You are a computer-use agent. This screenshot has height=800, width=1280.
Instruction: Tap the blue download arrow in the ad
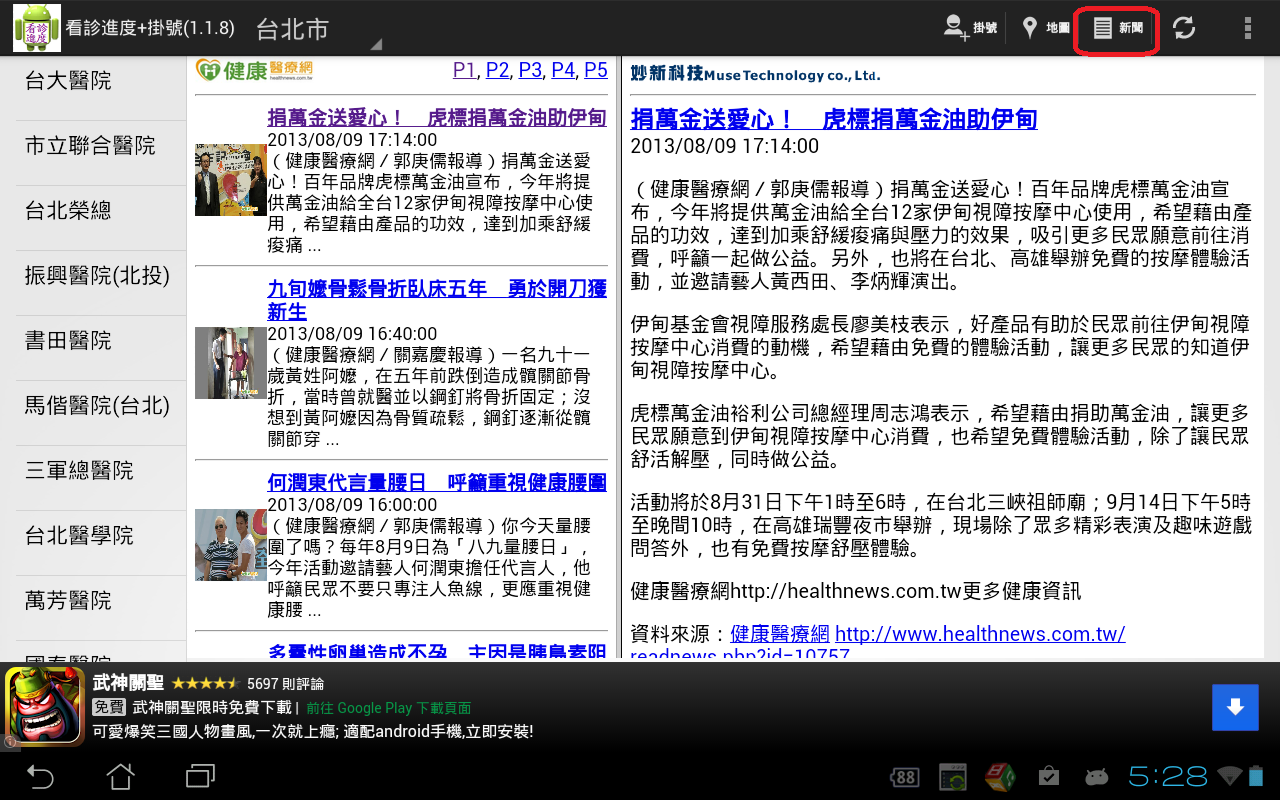pyautogui.click(x=1235, y=707)
